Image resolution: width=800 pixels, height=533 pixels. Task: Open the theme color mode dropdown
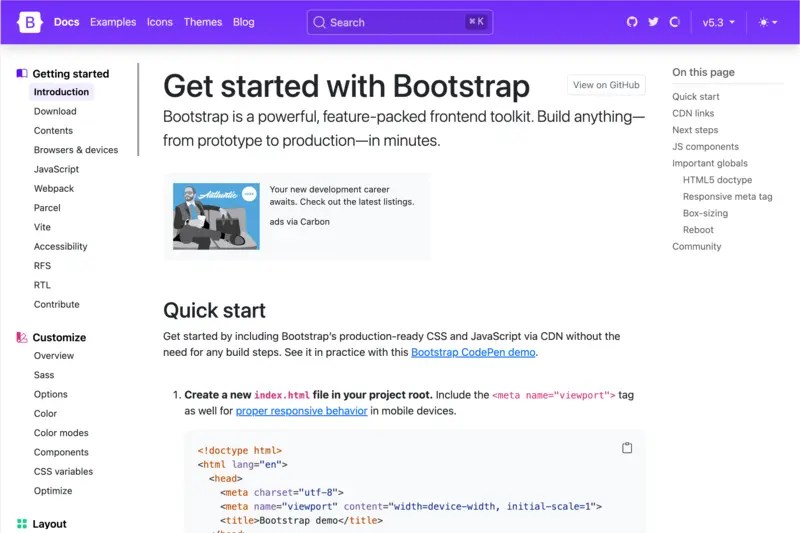click(768, 22)
